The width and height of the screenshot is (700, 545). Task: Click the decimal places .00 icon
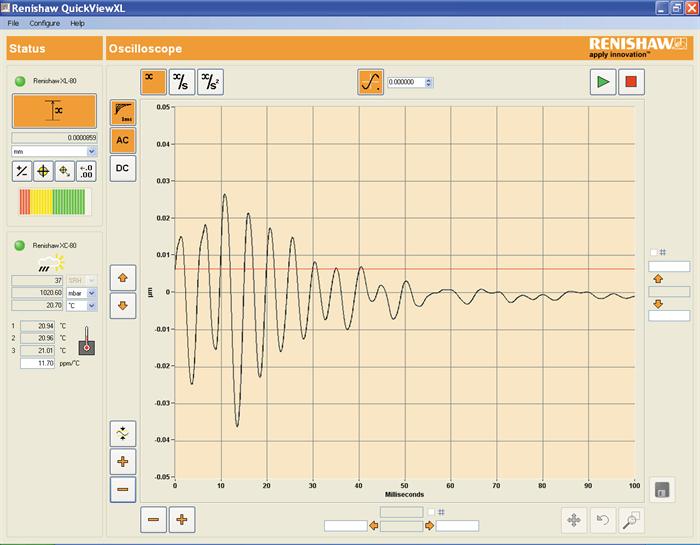[x=86, y=171]
